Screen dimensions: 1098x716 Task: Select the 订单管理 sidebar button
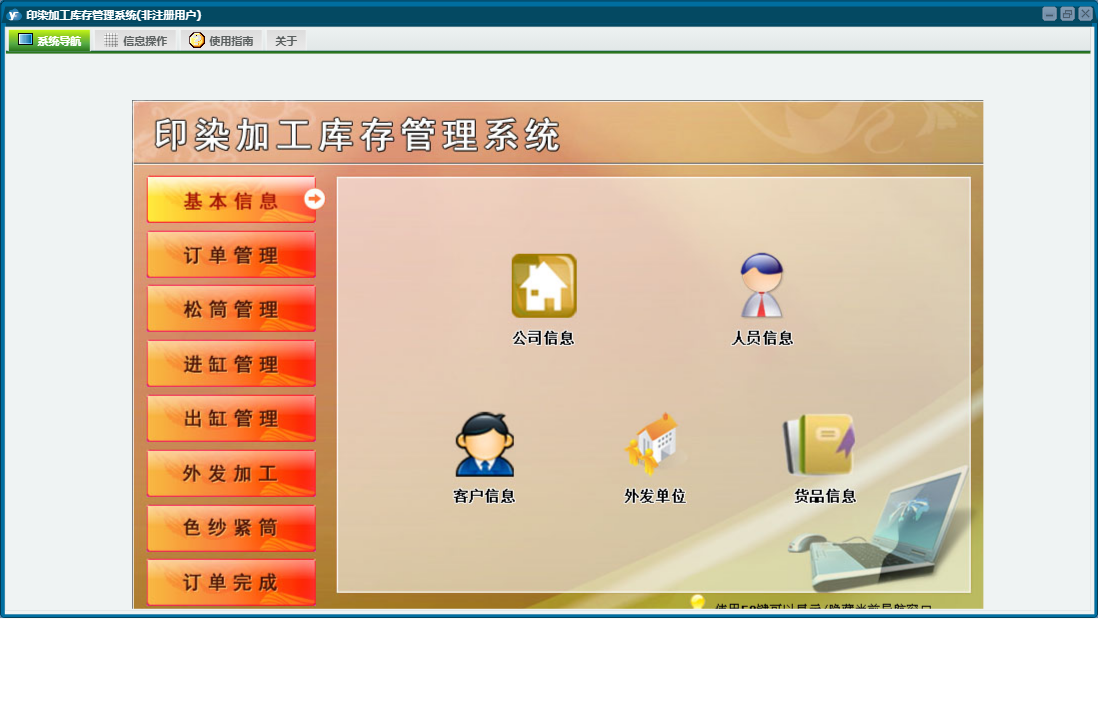(231, 254)
